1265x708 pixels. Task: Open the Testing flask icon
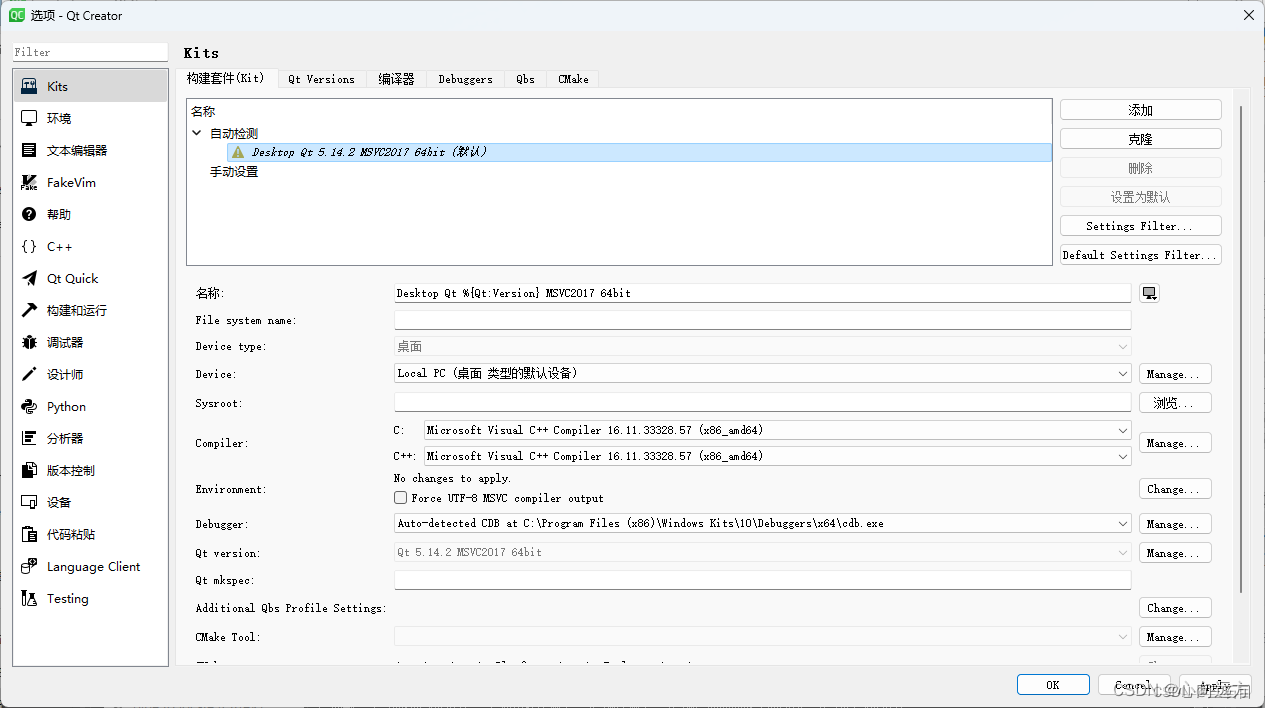click(x=29, y=598)
